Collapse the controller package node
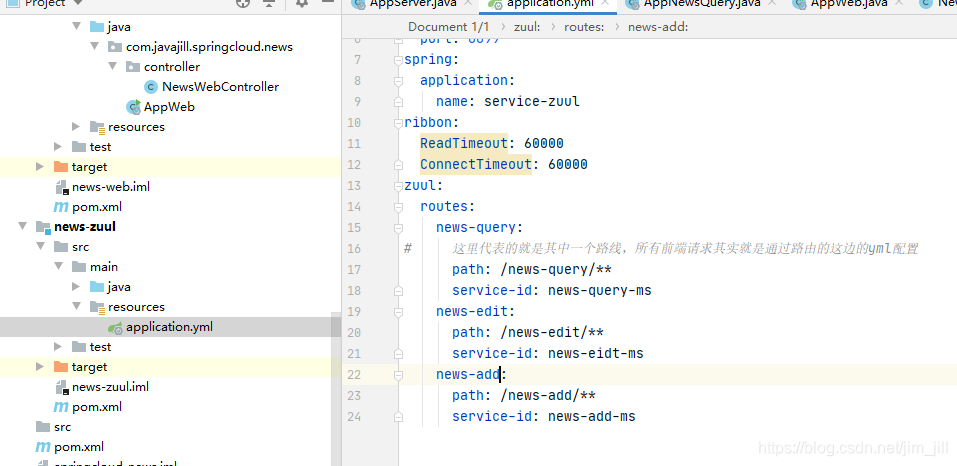Image resolution: width=957 pixels, height=466 pixels. [113, 67]
